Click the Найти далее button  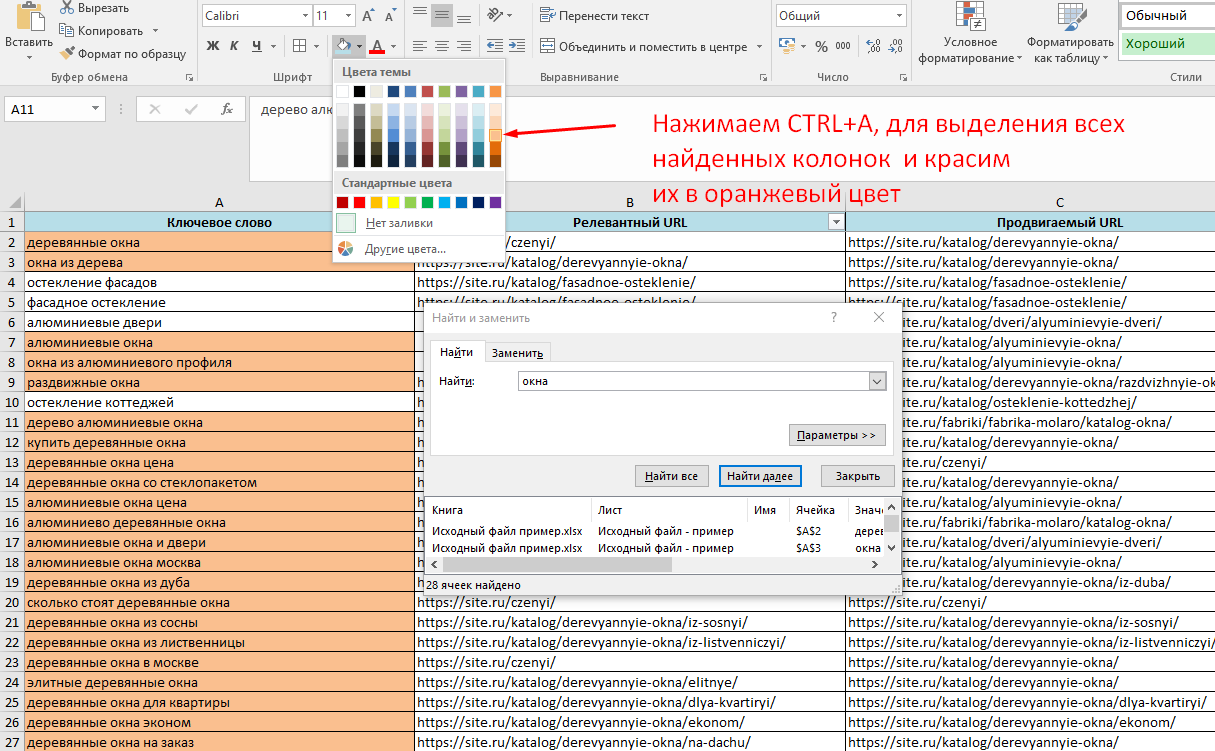(x=760, y=476)
